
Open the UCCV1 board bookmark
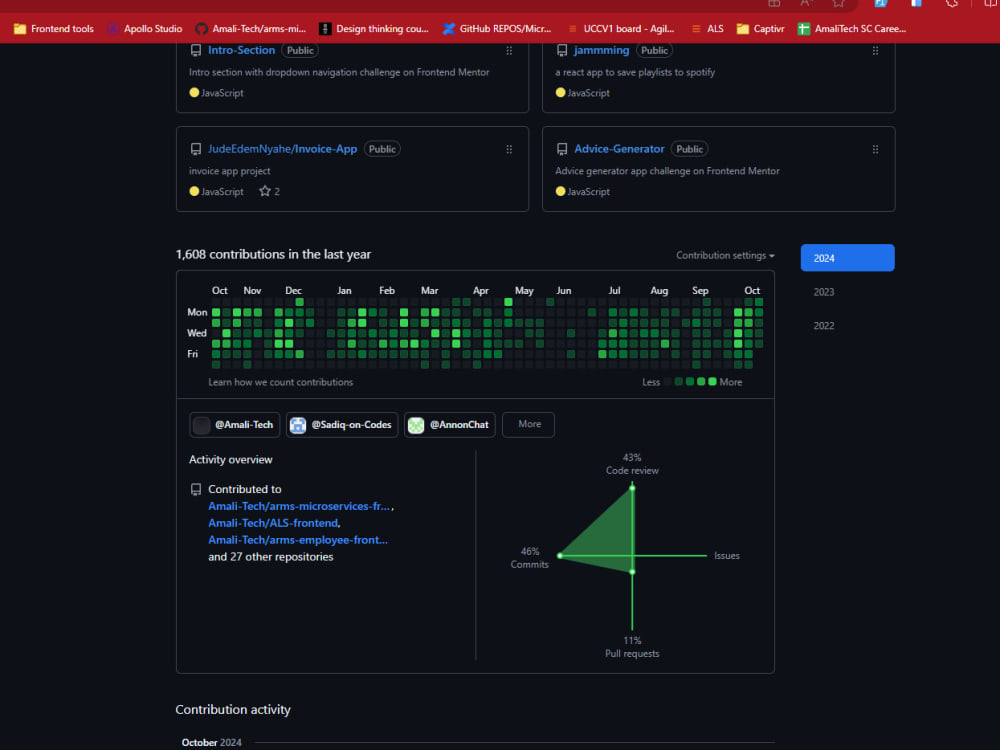coord(621,29)
